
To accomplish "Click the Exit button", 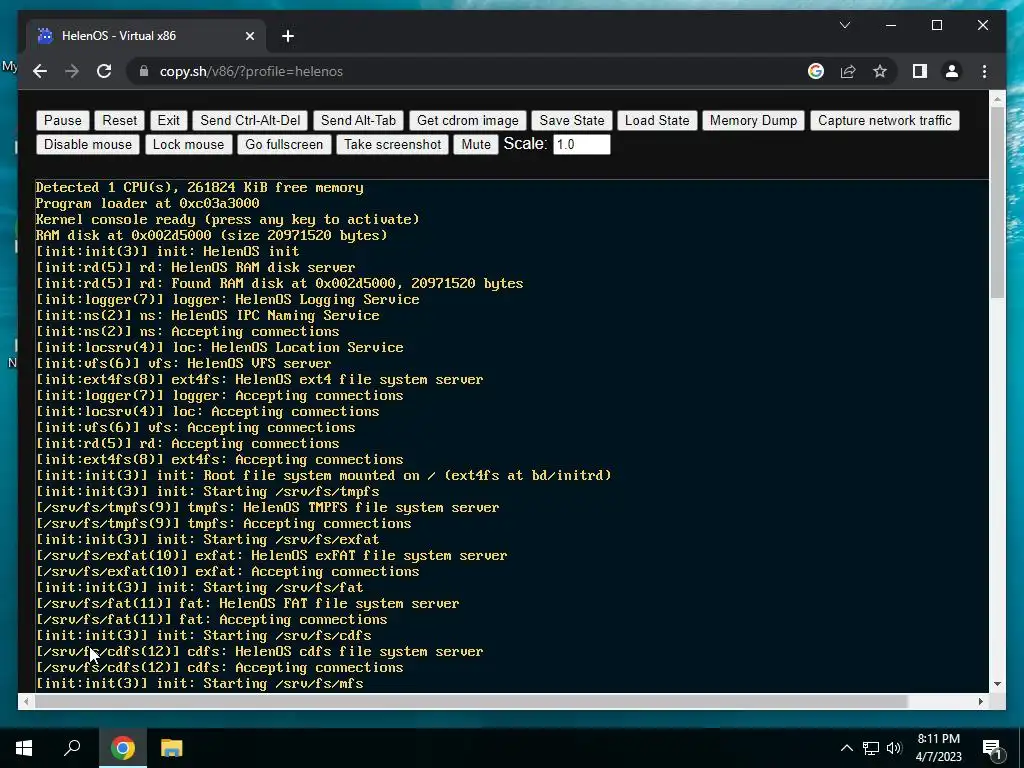I will click(168, 120).
